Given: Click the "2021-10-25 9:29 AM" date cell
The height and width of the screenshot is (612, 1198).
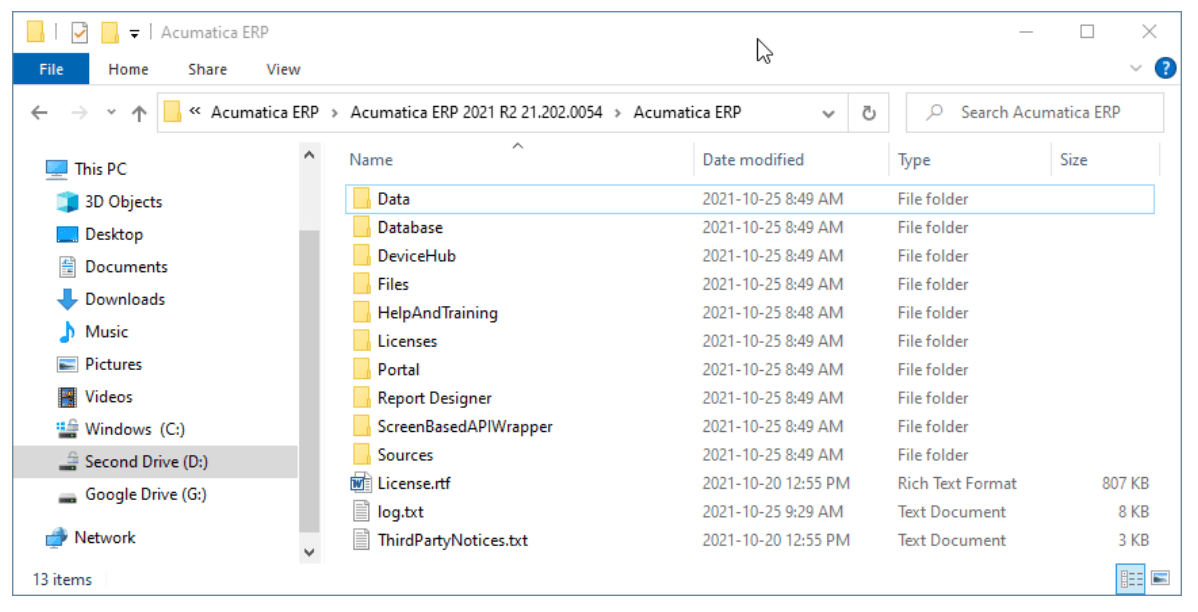Looking at the screenshot, I should pos(772,511).
